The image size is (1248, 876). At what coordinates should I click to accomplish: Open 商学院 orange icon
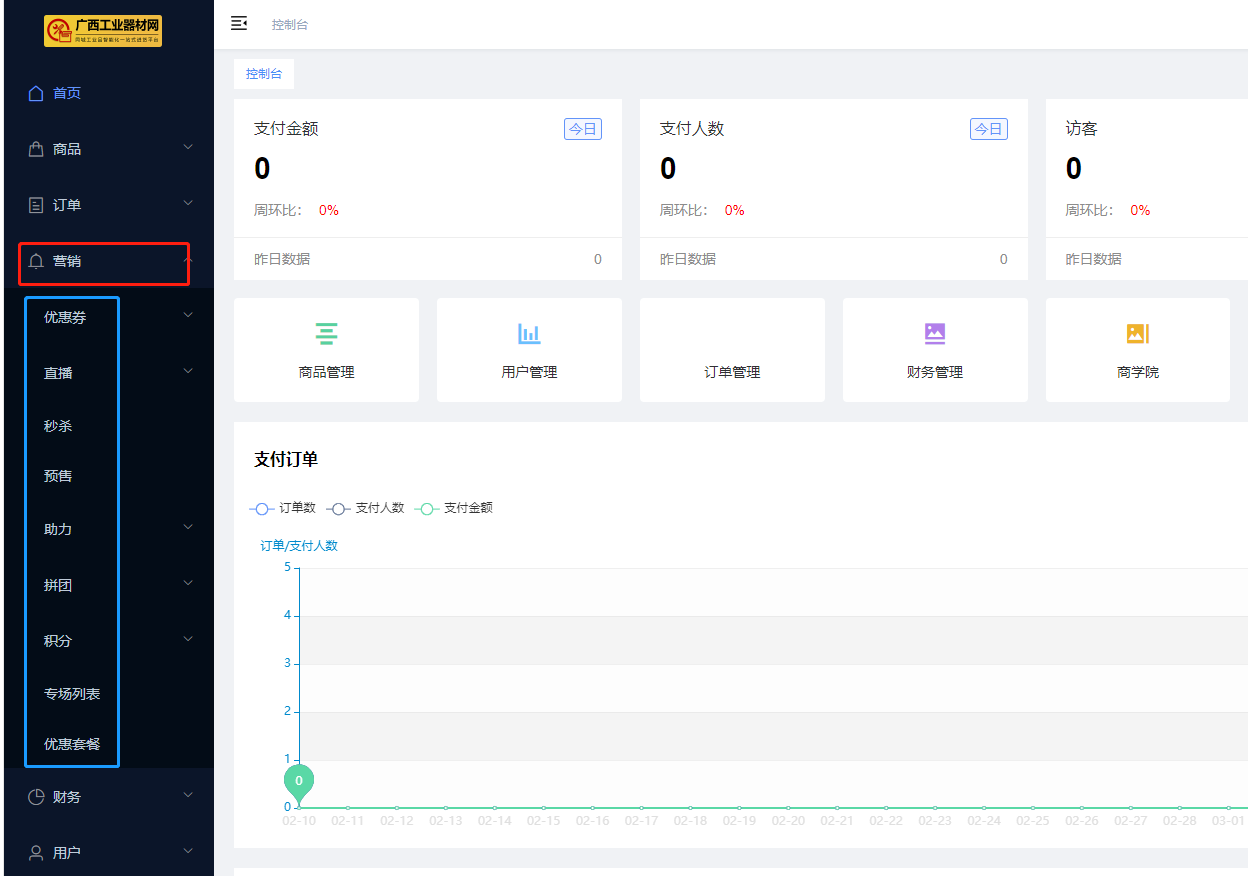click(x=1137, y=334)
